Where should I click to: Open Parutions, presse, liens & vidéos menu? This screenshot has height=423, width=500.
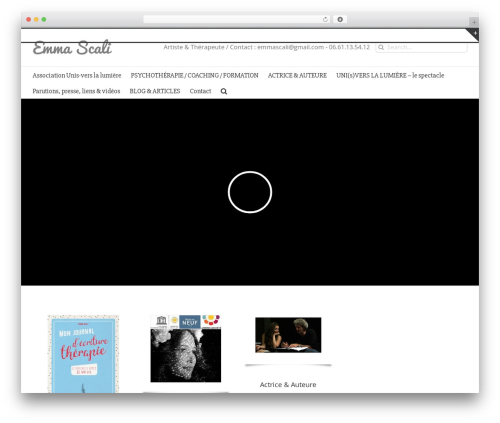point(76,91)
